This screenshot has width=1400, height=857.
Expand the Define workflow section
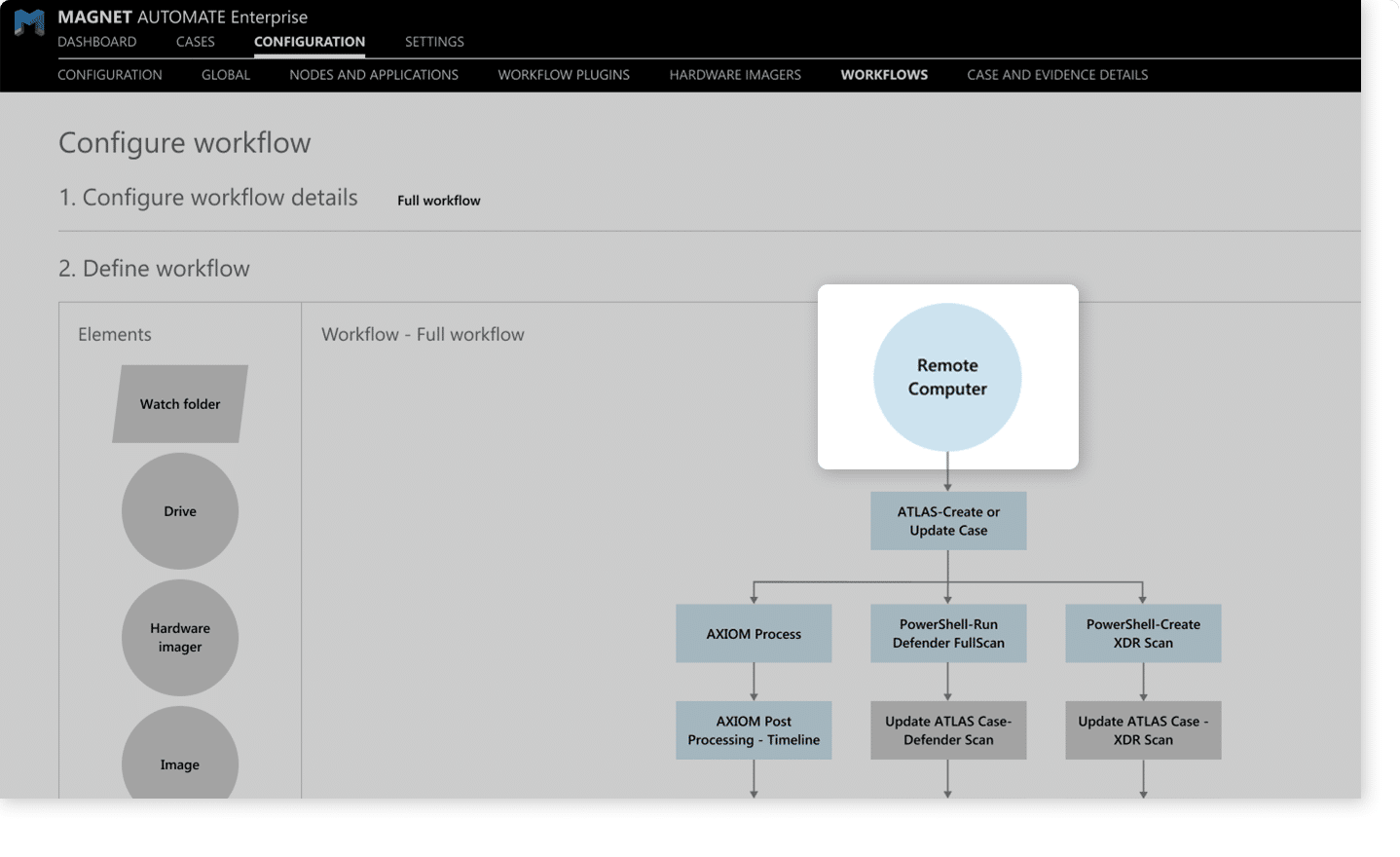[154, 269]
